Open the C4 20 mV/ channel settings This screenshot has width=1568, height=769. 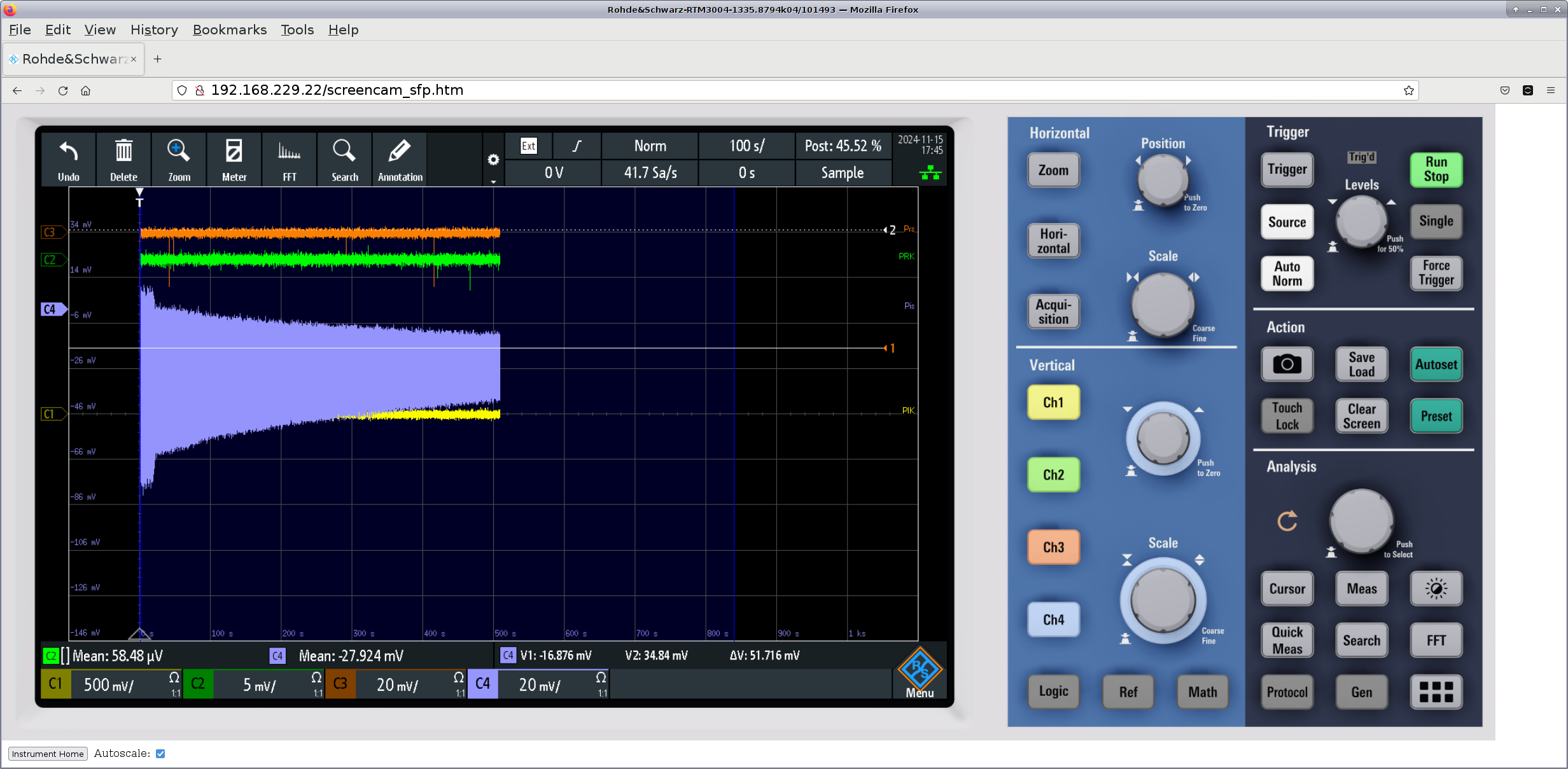pyautogui.click(x=538, y=684)
